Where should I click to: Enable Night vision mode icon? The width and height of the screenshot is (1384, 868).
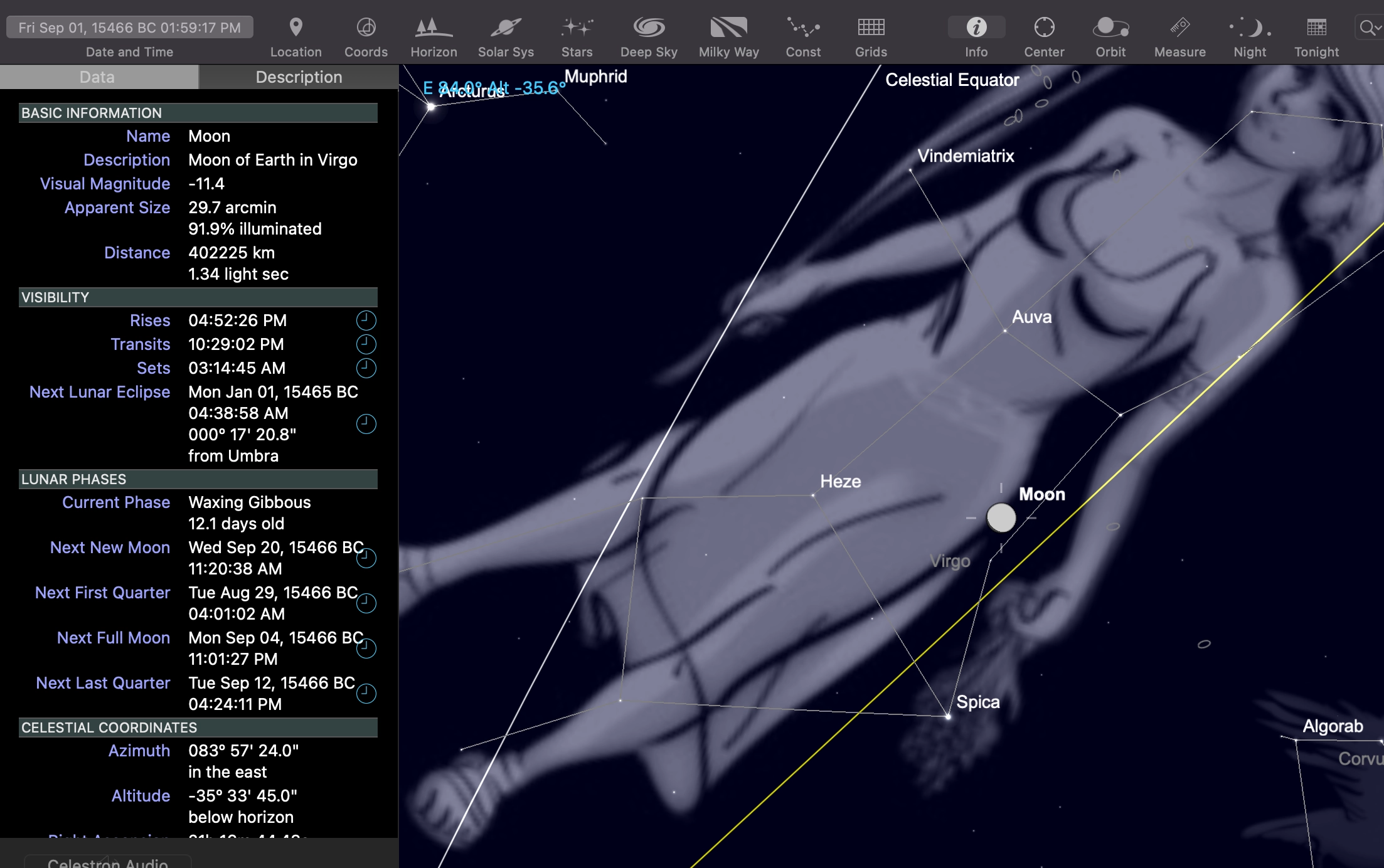(x=1250, y=28)
